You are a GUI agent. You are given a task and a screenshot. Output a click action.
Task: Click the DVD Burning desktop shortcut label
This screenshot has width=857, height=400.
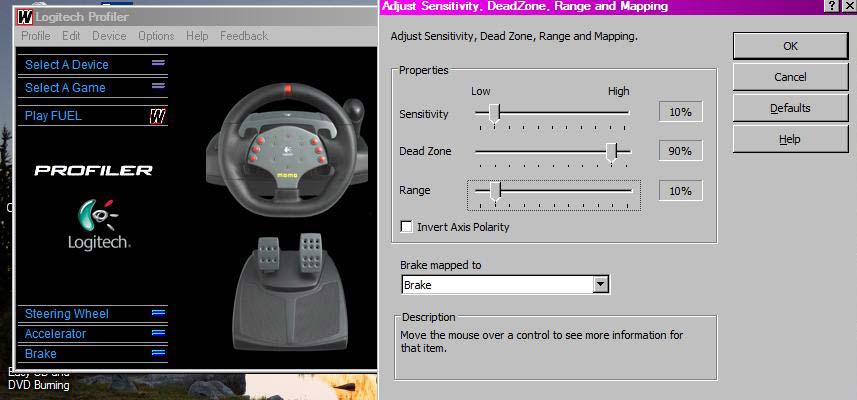pyautogui.click(x=39, y=385)
